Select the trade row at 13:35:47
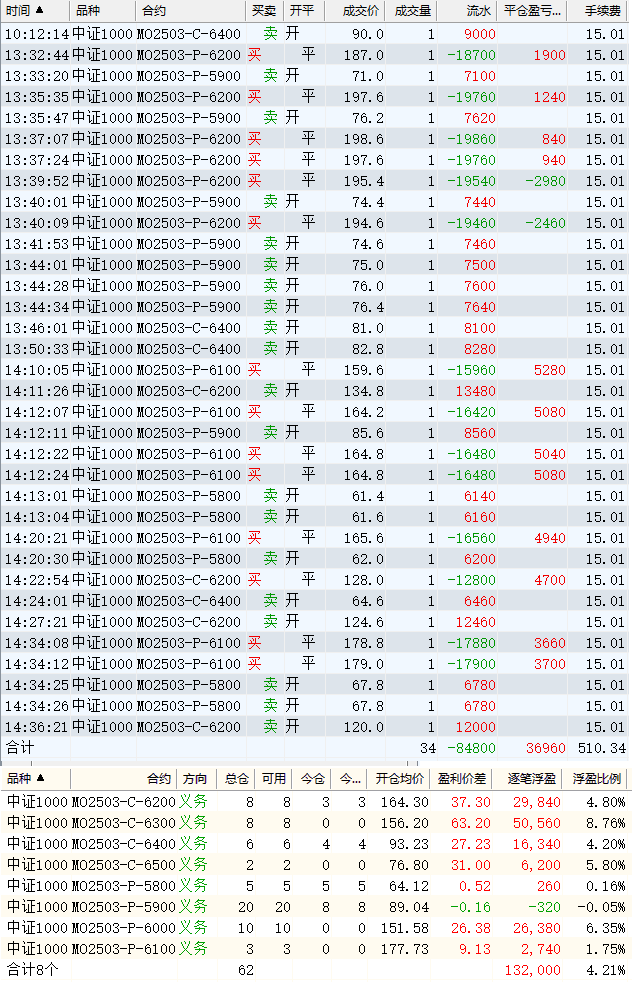 click(315, 118)
